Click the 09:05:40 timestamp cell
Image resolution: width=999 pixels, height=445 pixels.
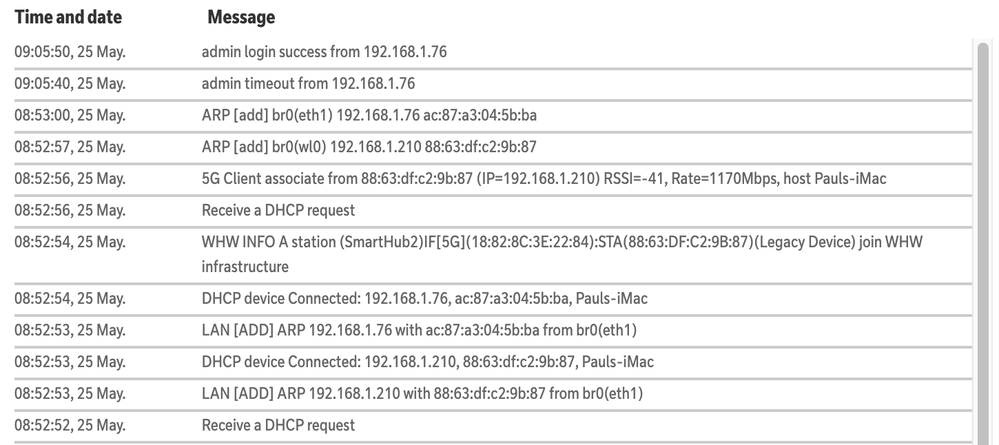[x=70, y=83]
